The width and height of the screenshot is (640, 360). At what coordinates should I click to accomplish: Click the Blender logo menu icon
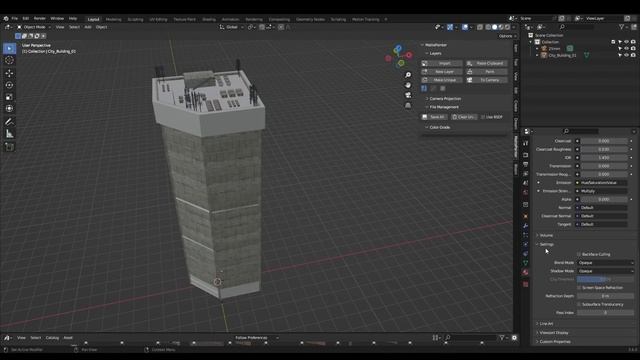click(6, 19)
